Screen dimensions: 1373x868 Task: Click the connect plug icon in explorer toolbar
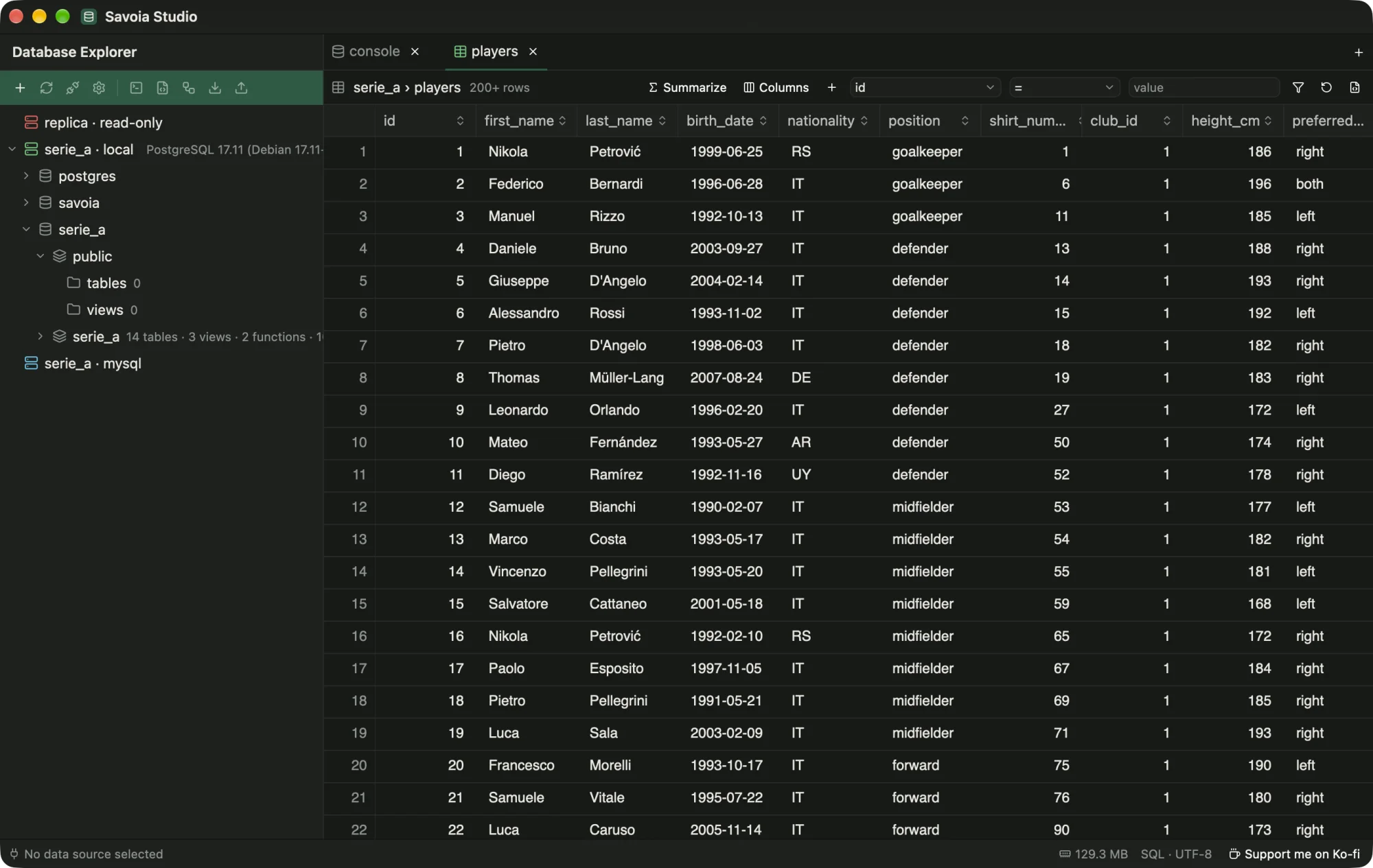[72, 88]
